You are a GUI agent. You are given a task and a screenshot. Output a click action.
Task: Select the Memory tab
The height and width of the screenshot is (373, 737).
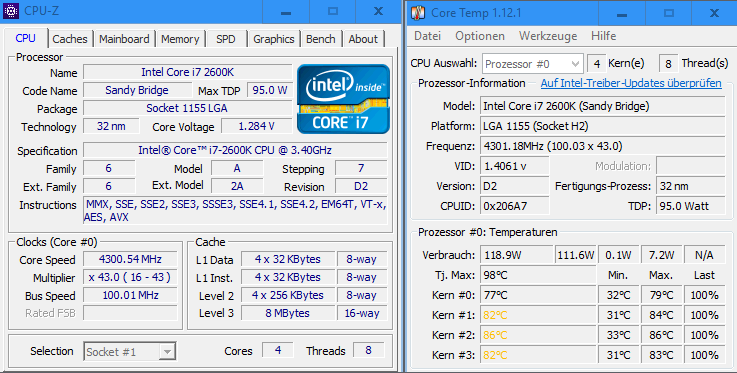(180, 39)
